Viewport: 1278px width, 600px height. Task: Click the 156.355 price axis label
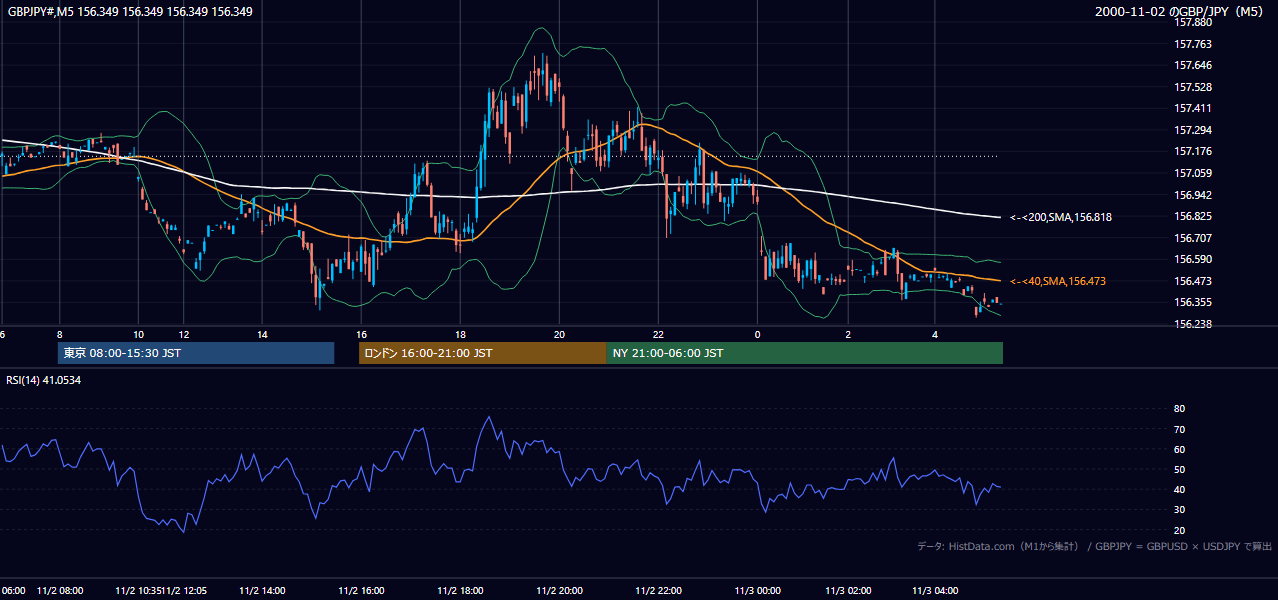[x=1192, y=303]
